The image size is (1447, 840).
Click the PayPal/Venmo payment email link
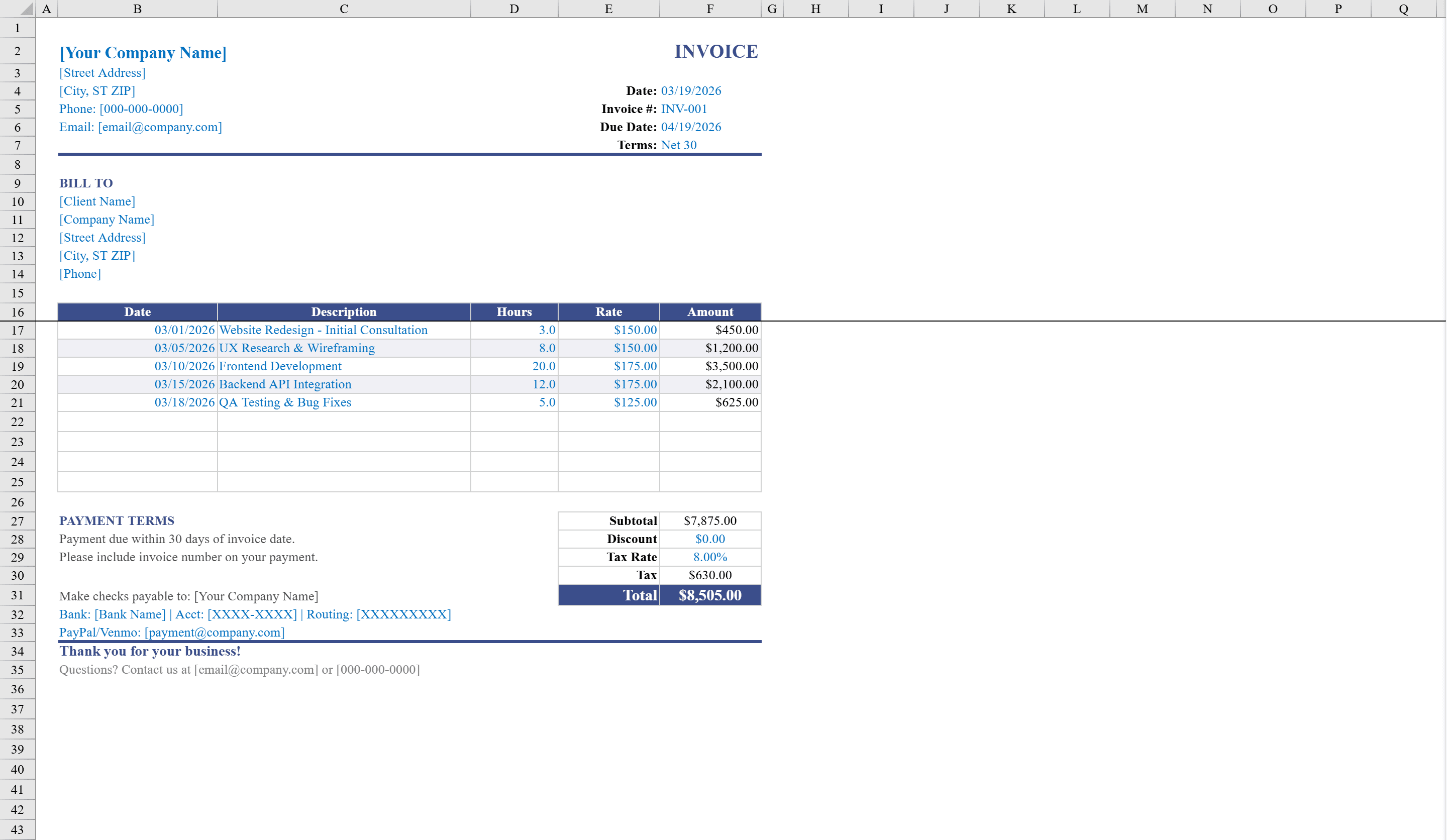(172, 632)
